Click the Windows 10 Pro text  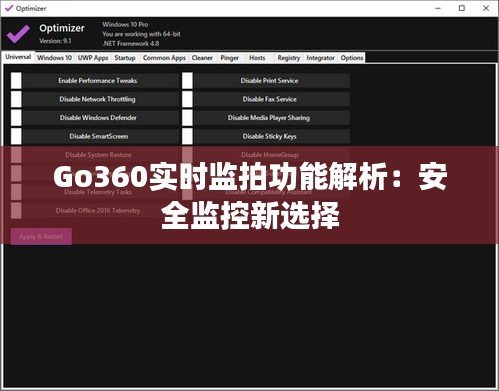pos(125,24)
